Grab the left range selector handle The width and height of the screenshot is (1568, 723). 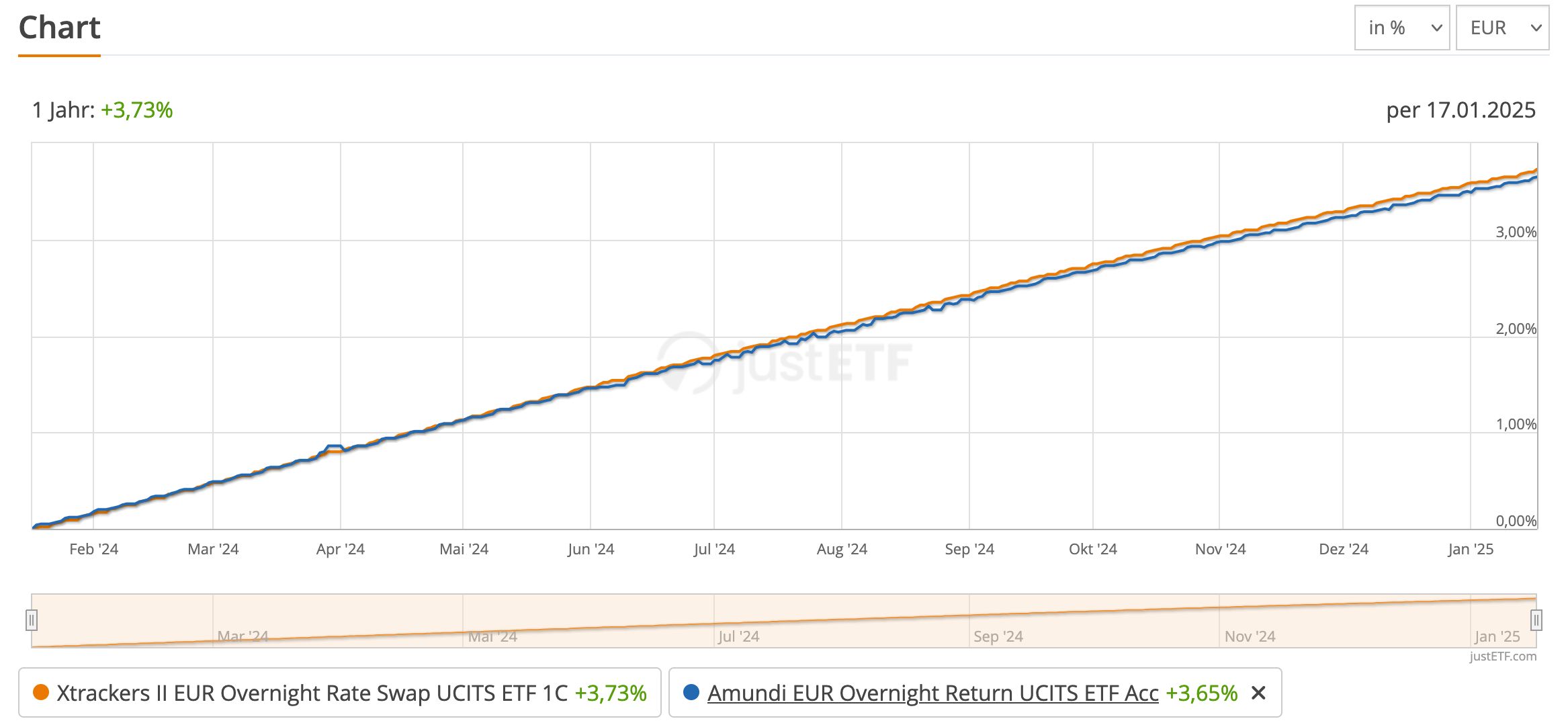[x=31, y=620]
